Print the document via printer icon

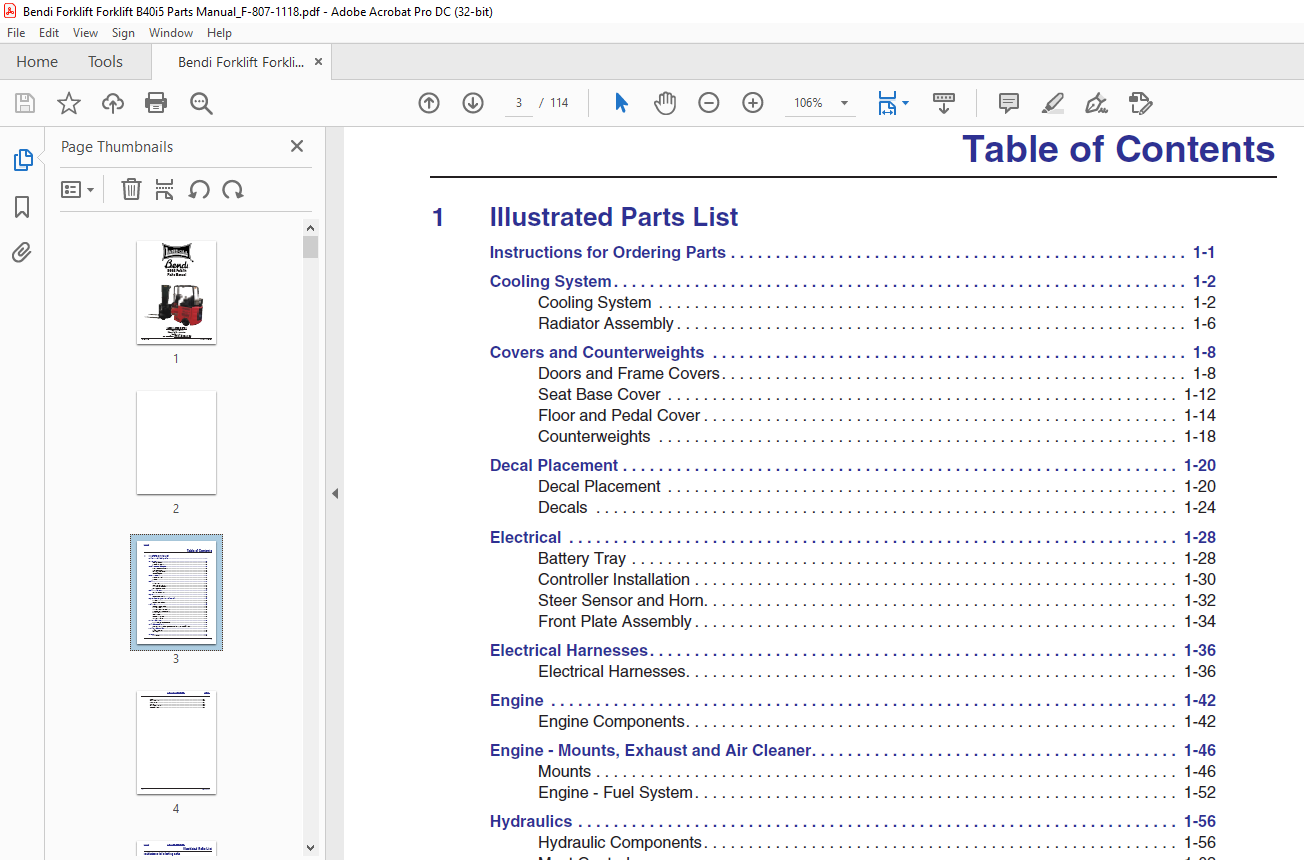(x=156, y=103)
